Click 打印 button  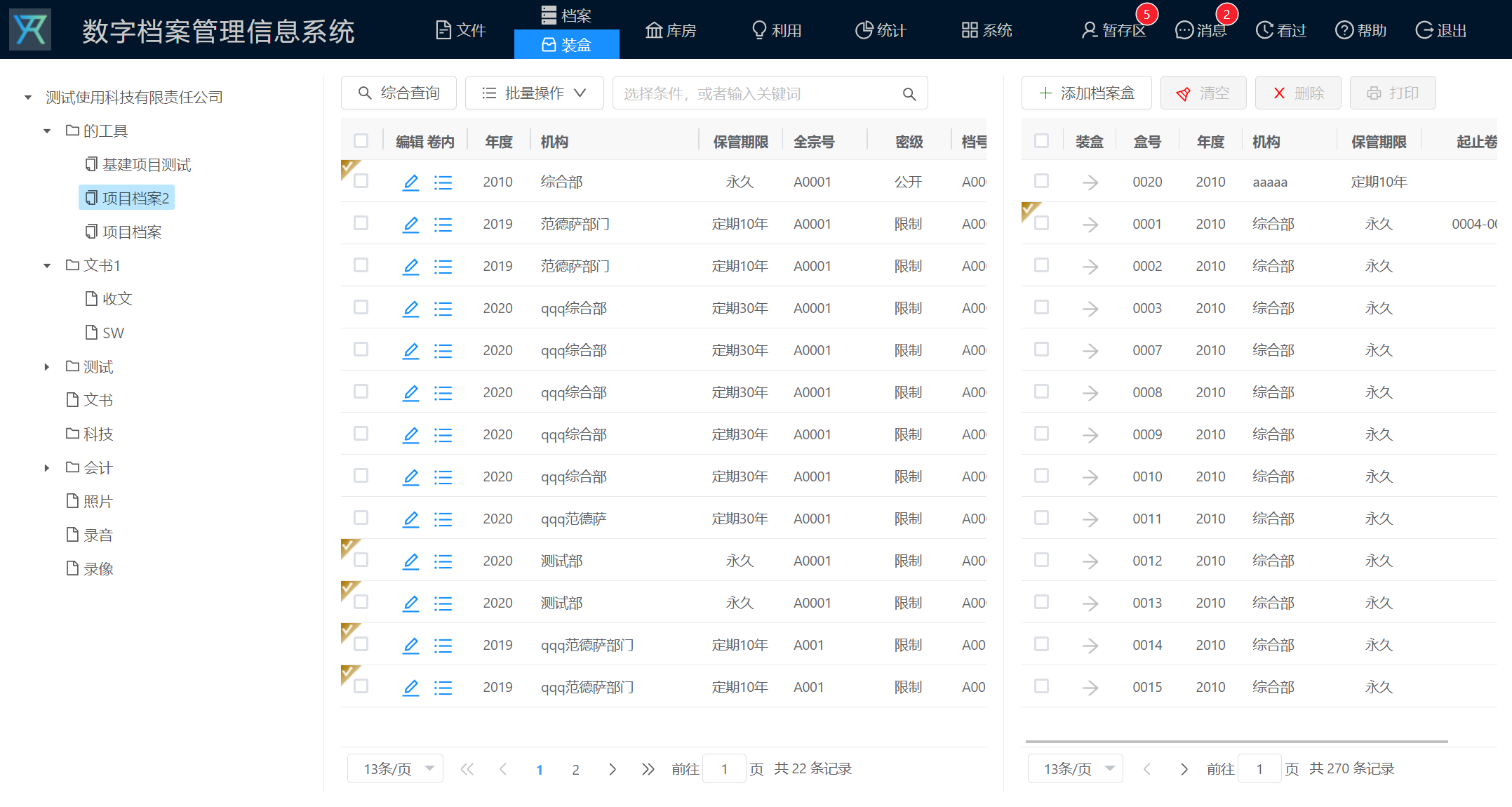tap(1393, 93)
